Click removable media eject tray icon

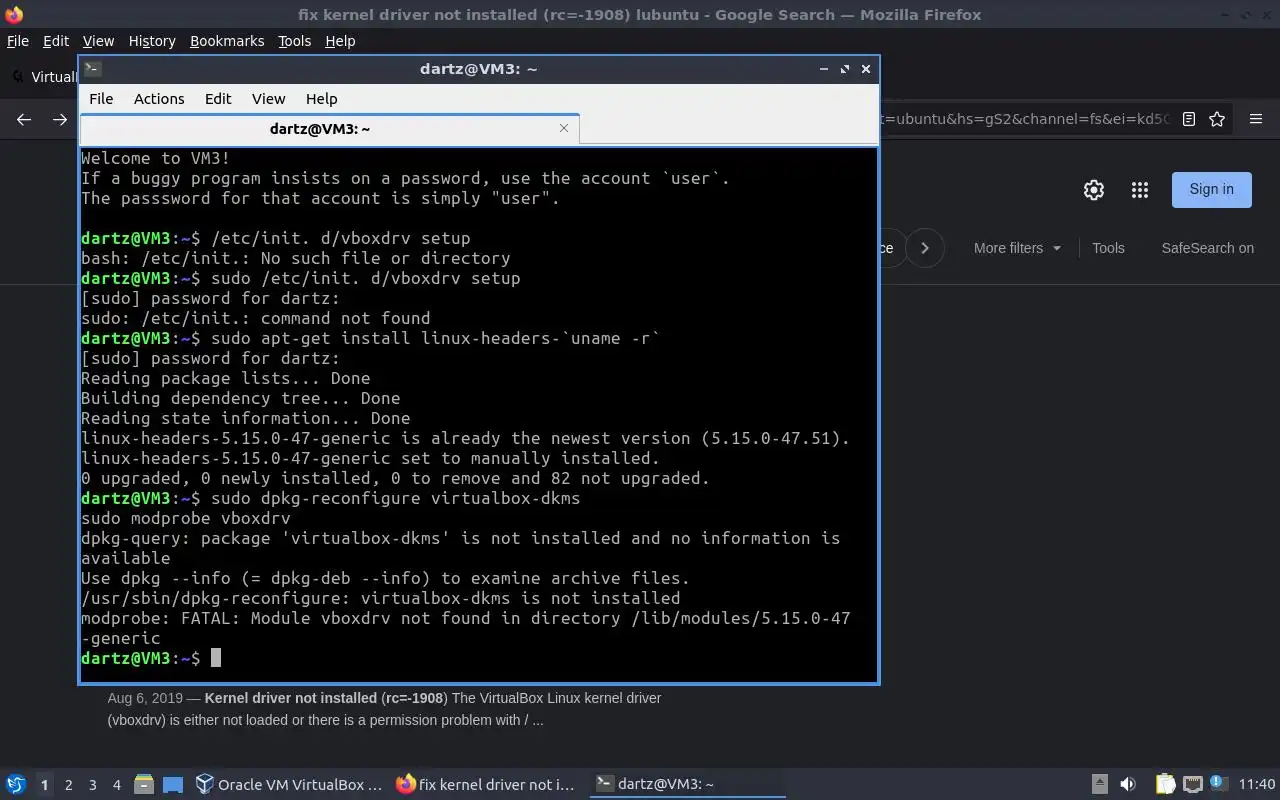pos(1099,784)
